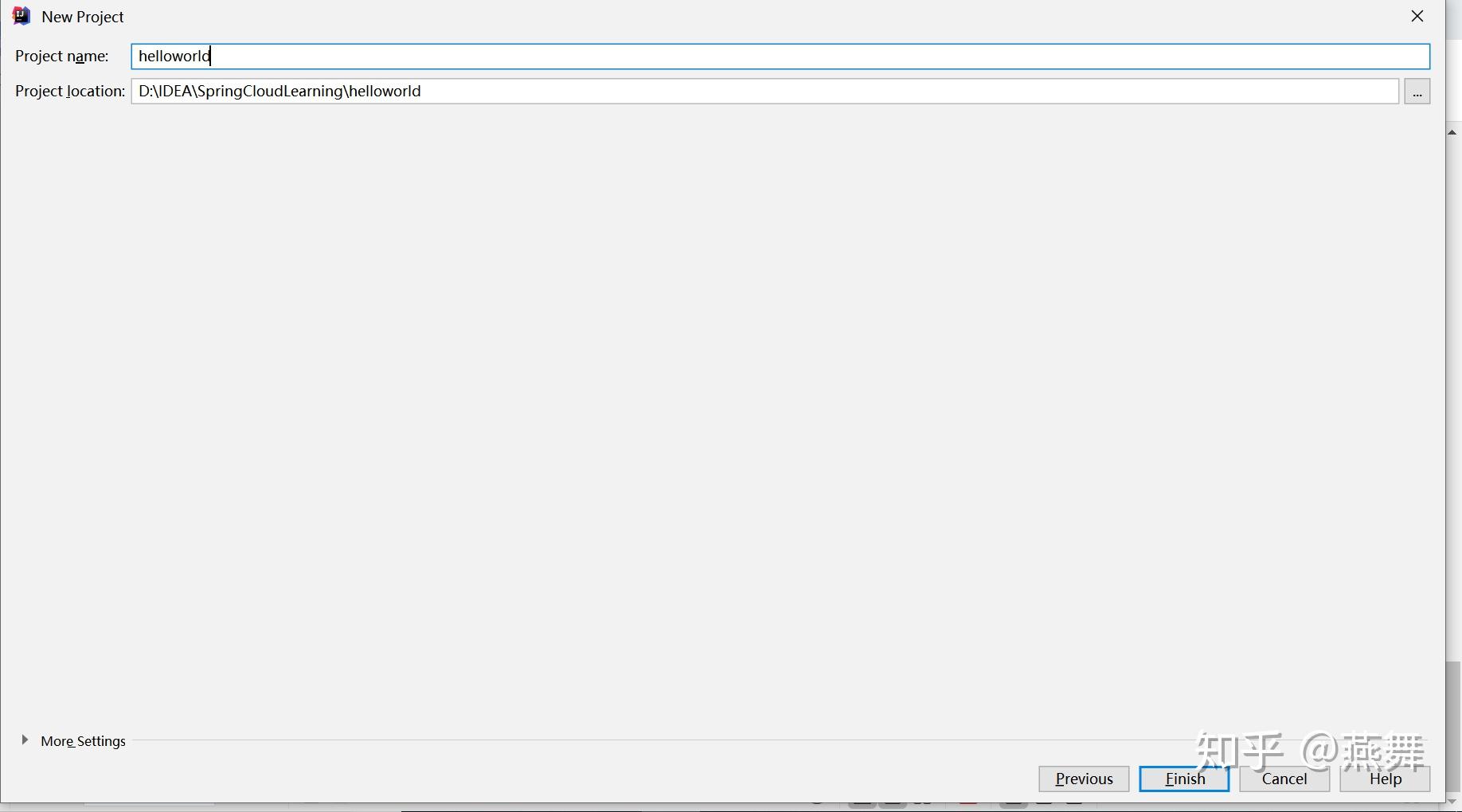
Task: Click the down arrow on the right scrollbar
Action: coord(1452,802)
